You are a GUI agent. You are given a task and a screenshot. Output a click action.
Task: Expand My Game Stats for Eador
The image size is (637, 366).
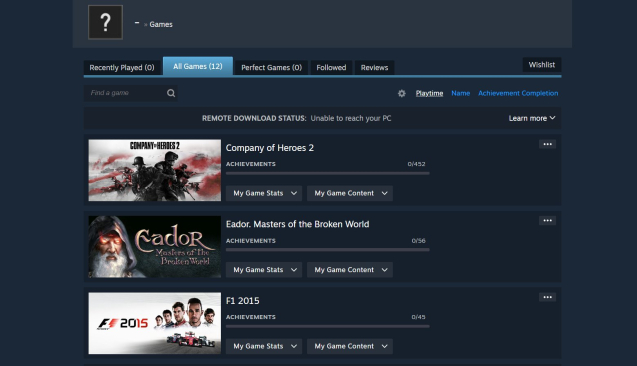pyautogui.click(x=264, y=270)
